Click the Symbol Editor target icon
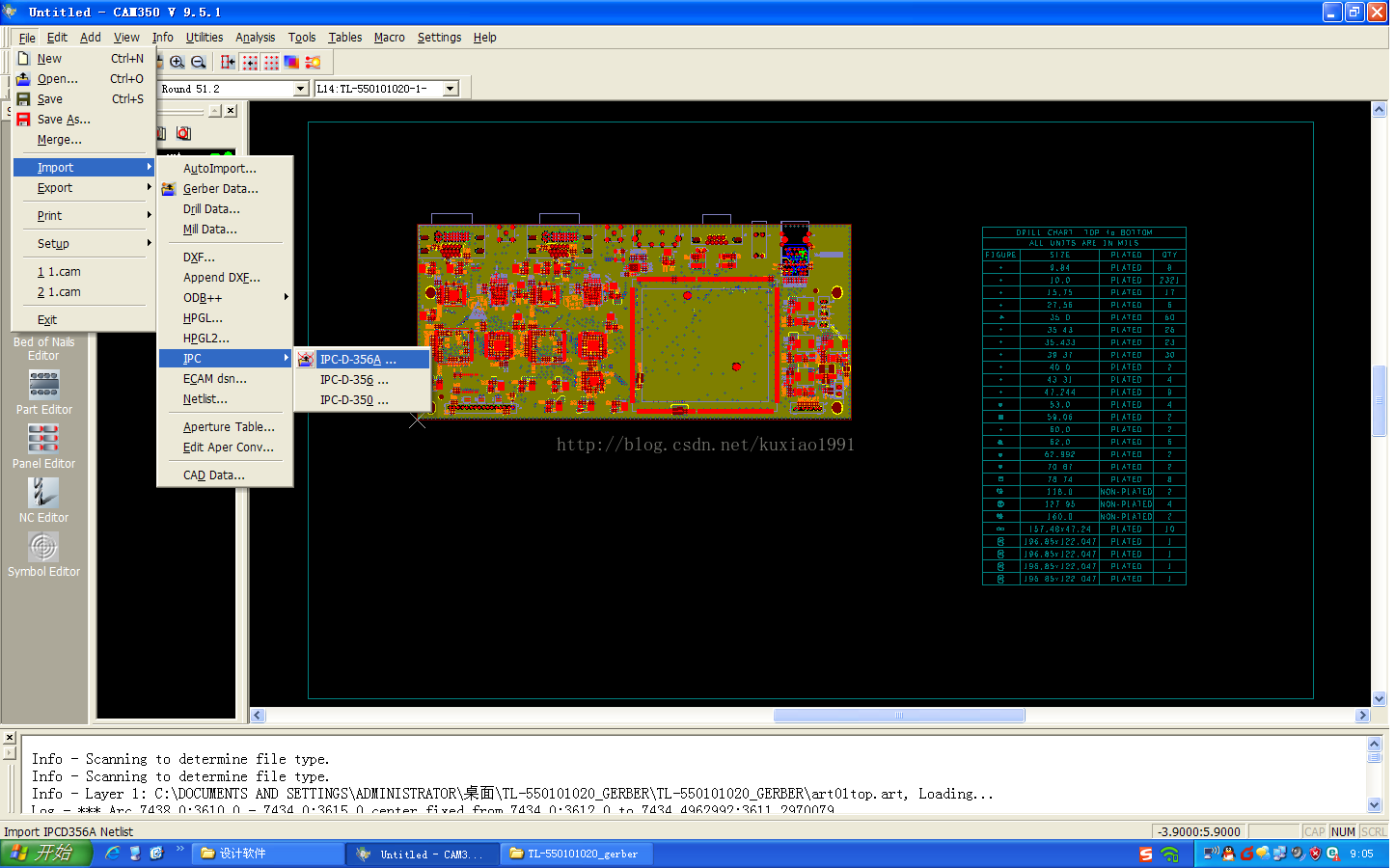Screen dimensions: 1395x868 (43, 548)
